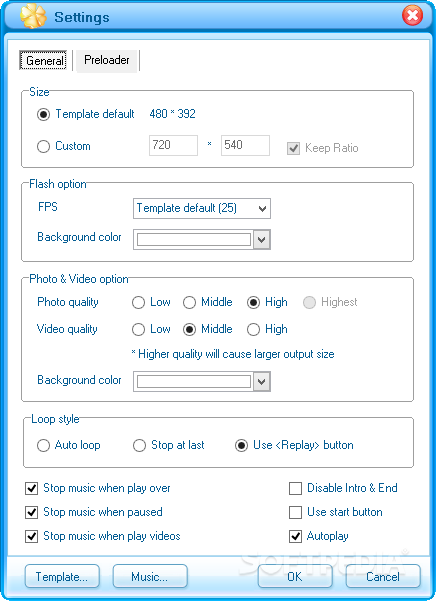Screen dimensions: 436x601
Task: Uncheck Stop music when play videos
Action: click(x=31, y=536)
